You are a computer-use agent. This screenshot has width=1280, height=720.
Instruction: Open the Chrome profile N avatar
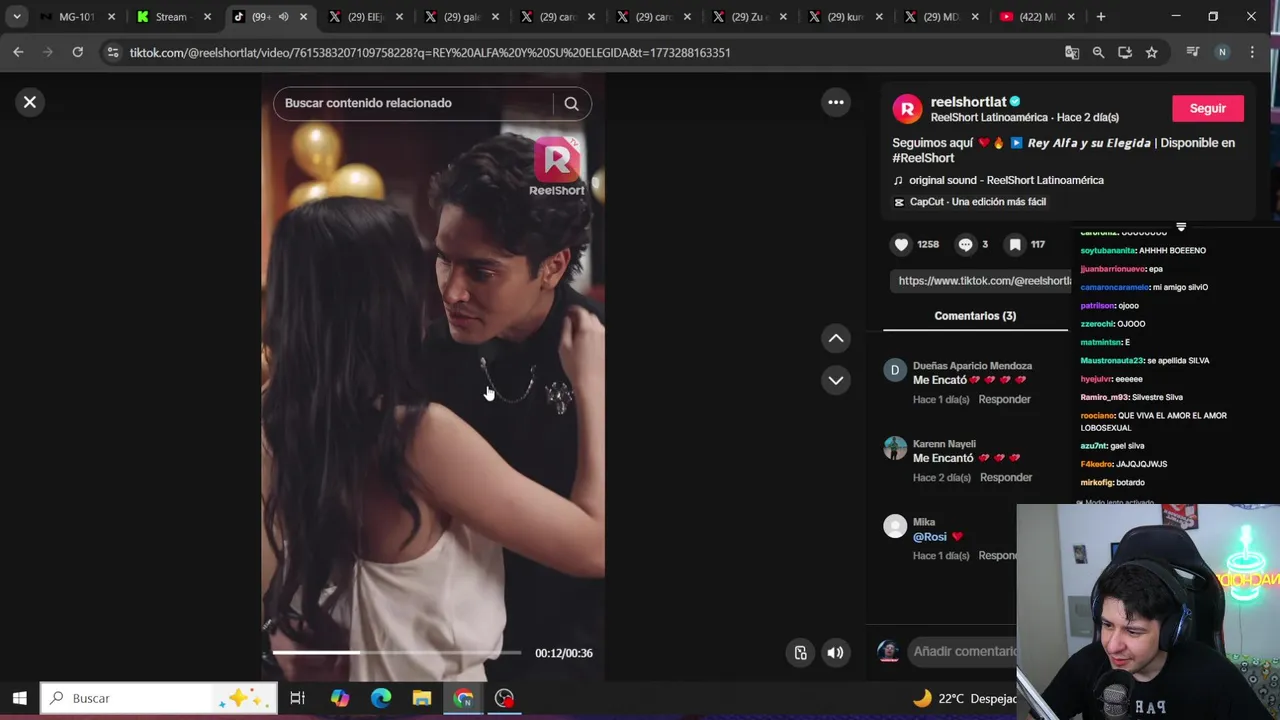pos(1222,52)
